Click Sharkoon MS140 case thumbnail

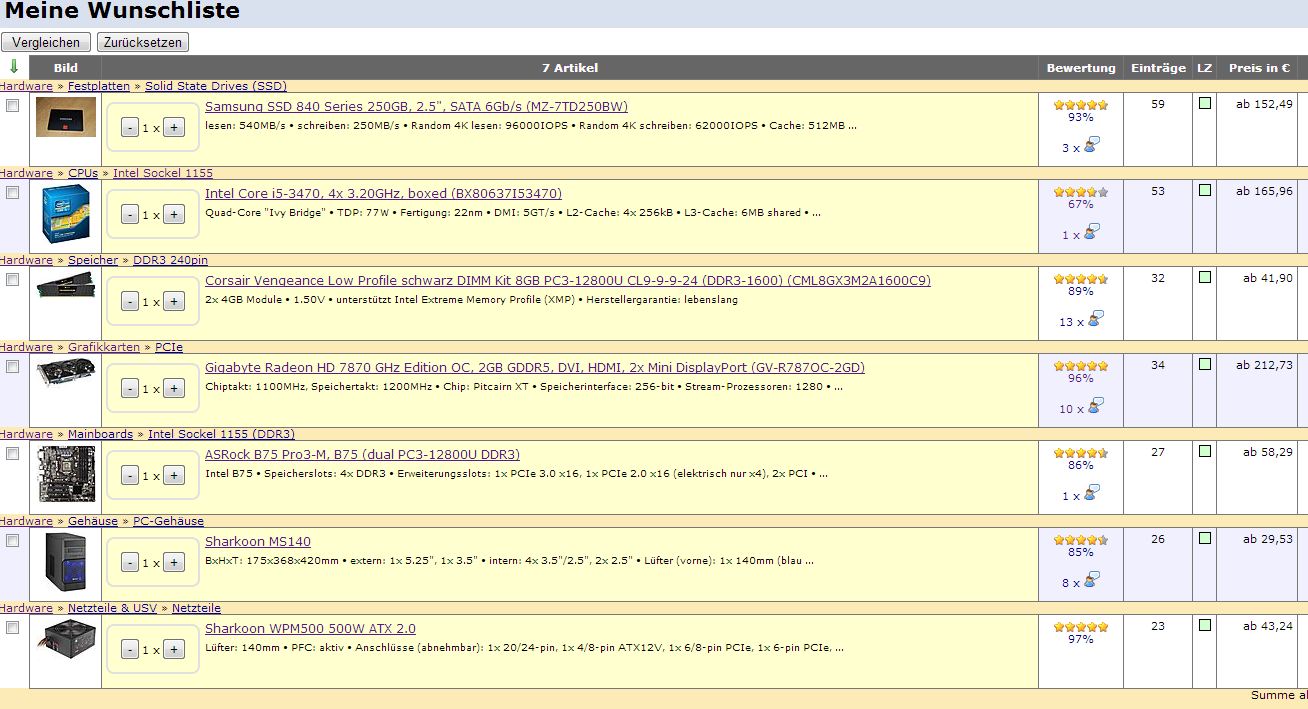pos(66,562)
